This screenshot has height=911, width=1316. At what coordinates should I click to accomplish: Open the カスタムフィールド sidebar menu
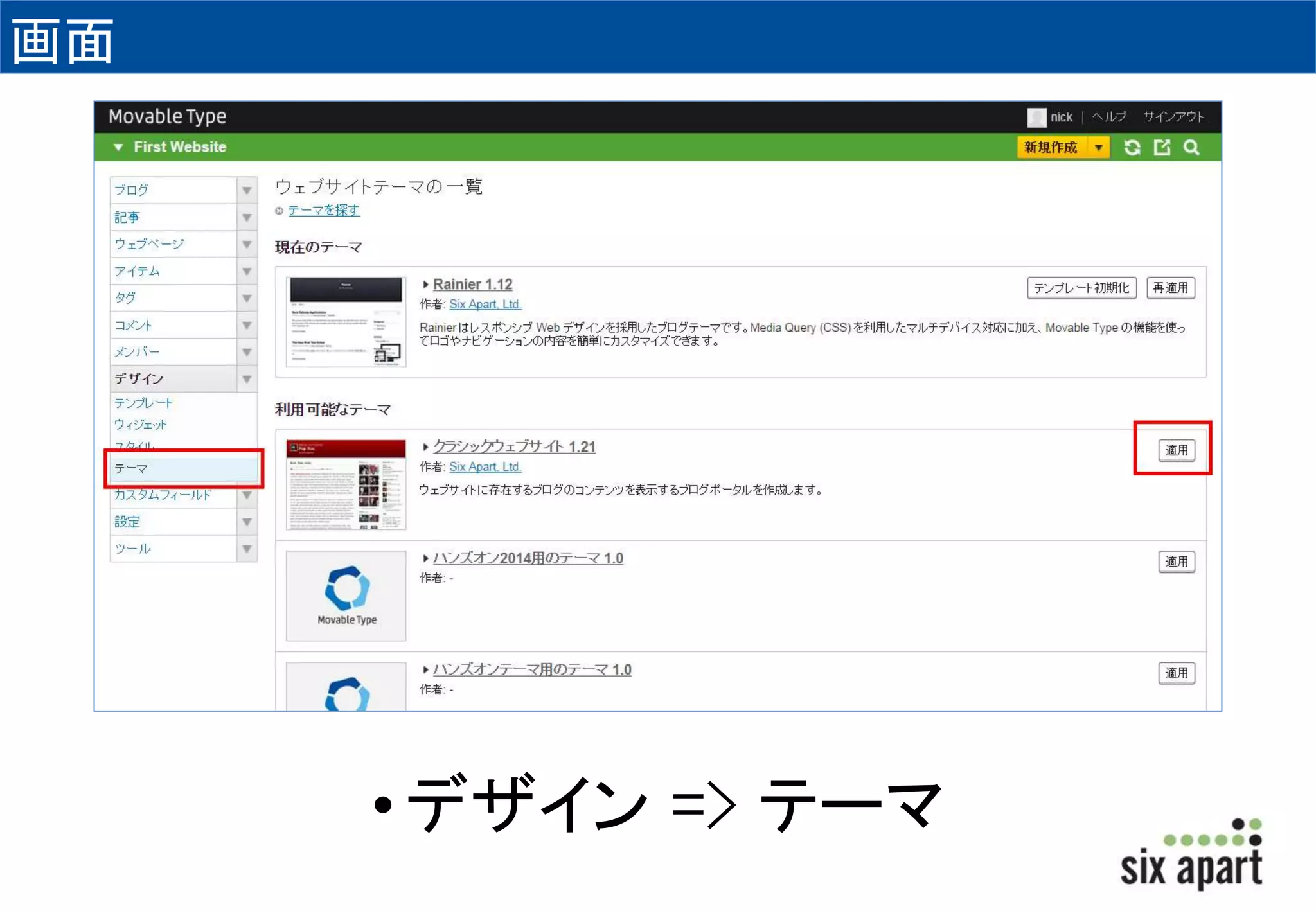(173, 495)
